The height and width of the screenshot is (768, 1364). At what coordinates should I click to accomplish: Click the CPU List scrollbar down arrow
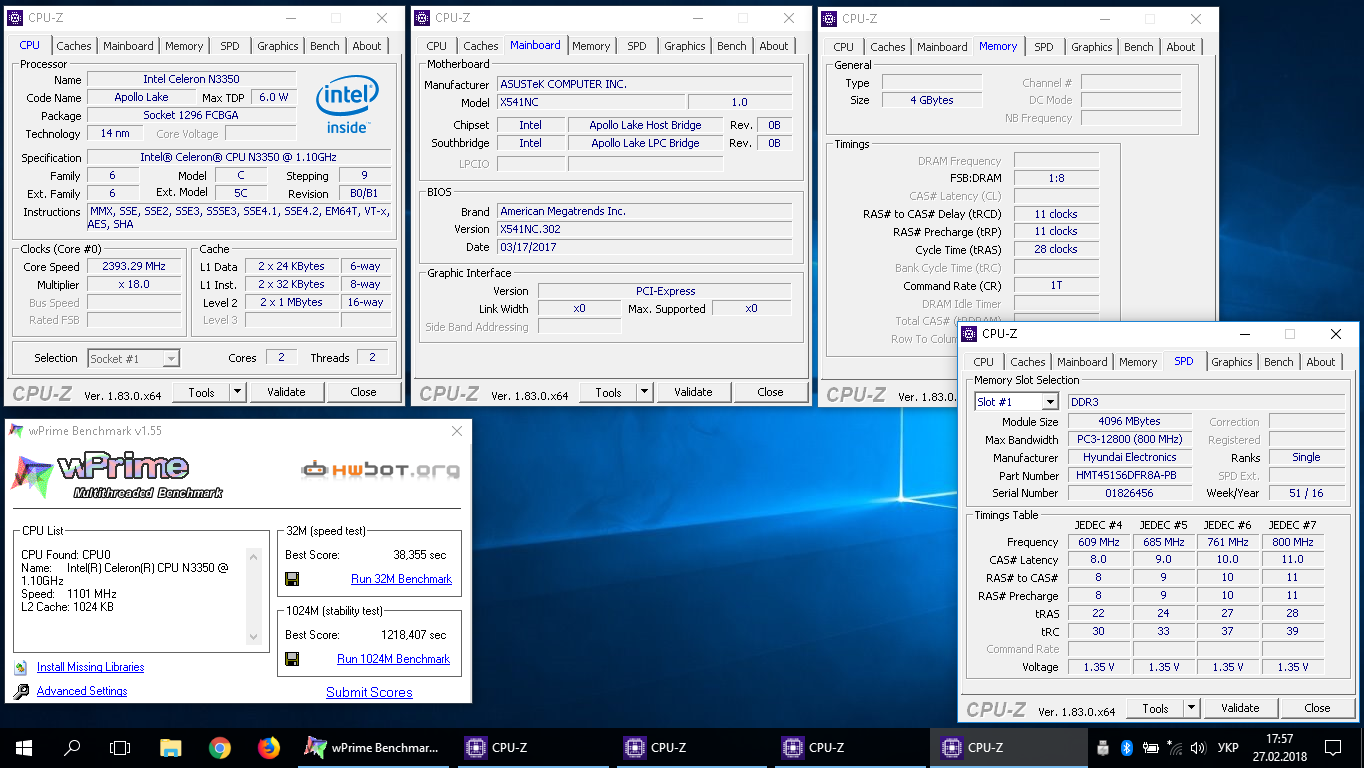[253, 637]
